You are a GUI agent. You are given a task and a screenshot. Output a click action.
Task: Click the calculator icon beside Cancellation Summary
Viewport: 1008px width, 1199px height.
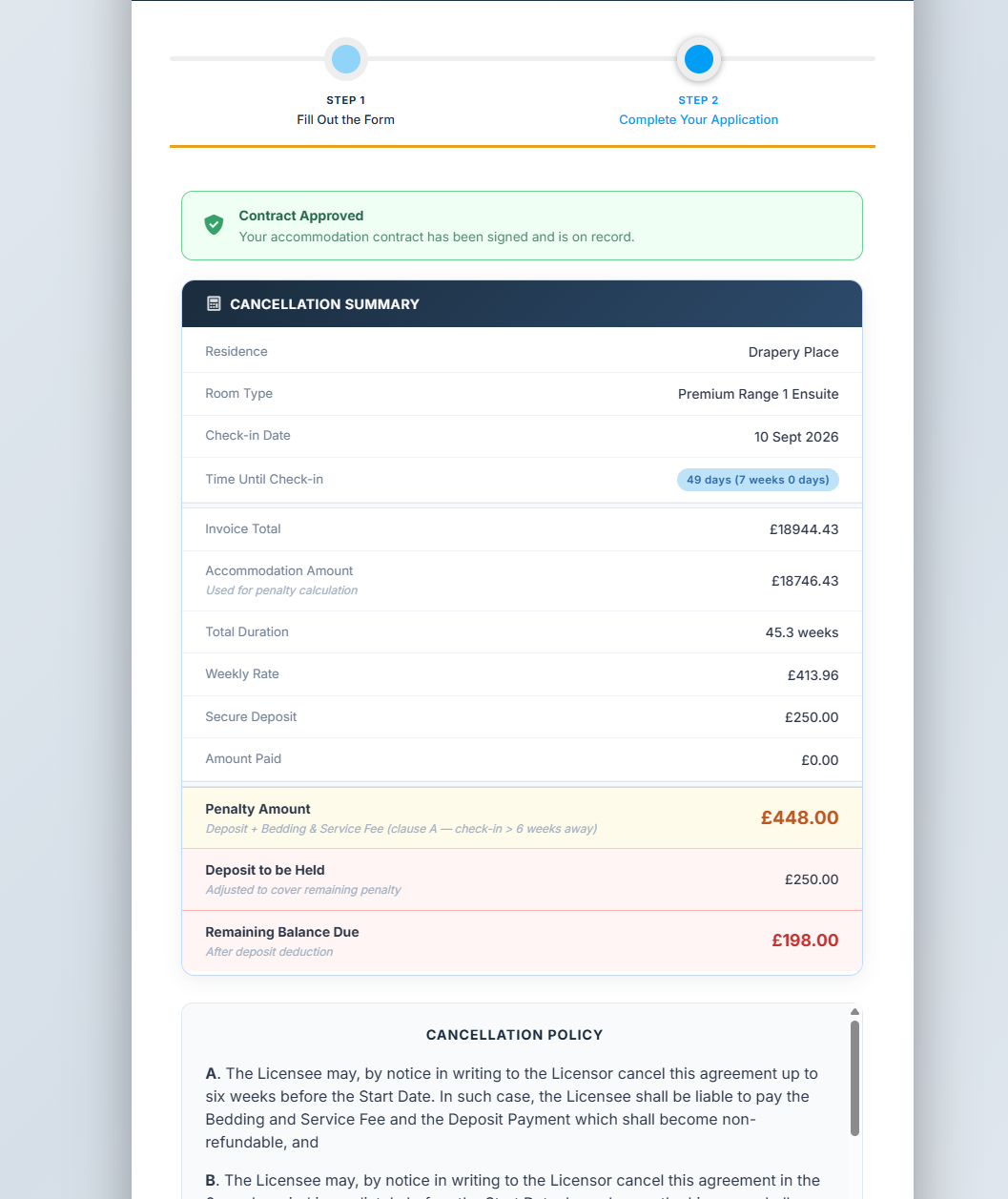pos(214,303)
